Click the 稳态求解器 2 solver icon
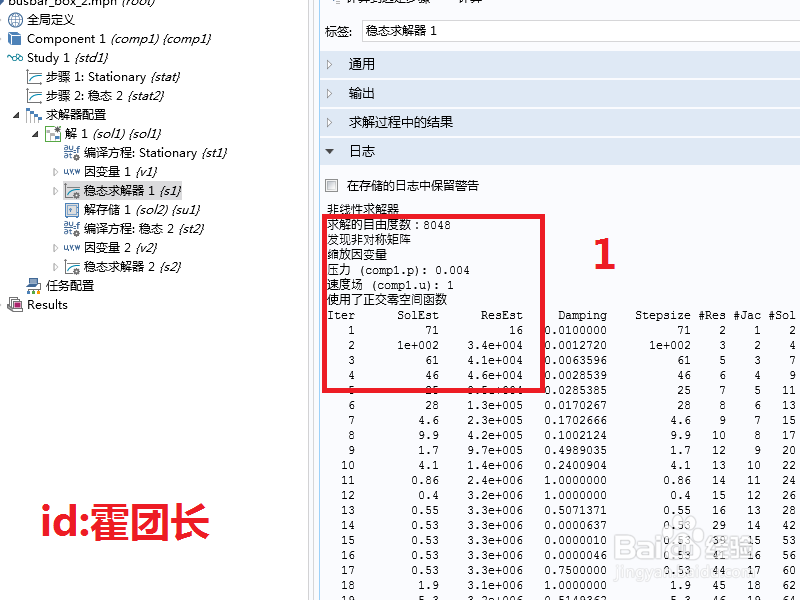The image size is (800, 600). point(72,267)
